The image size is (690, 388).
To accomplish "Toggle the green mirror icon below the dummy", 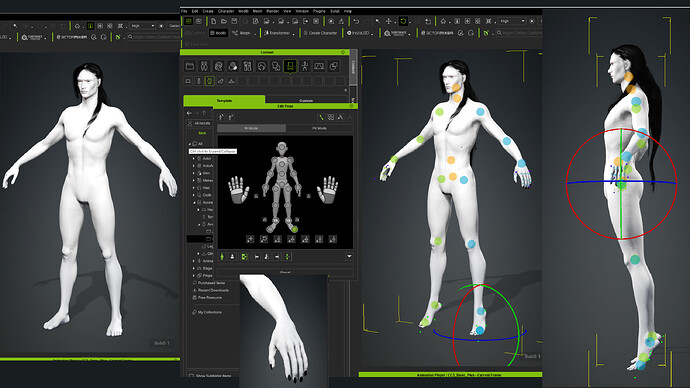I will (x=245, y=256).
